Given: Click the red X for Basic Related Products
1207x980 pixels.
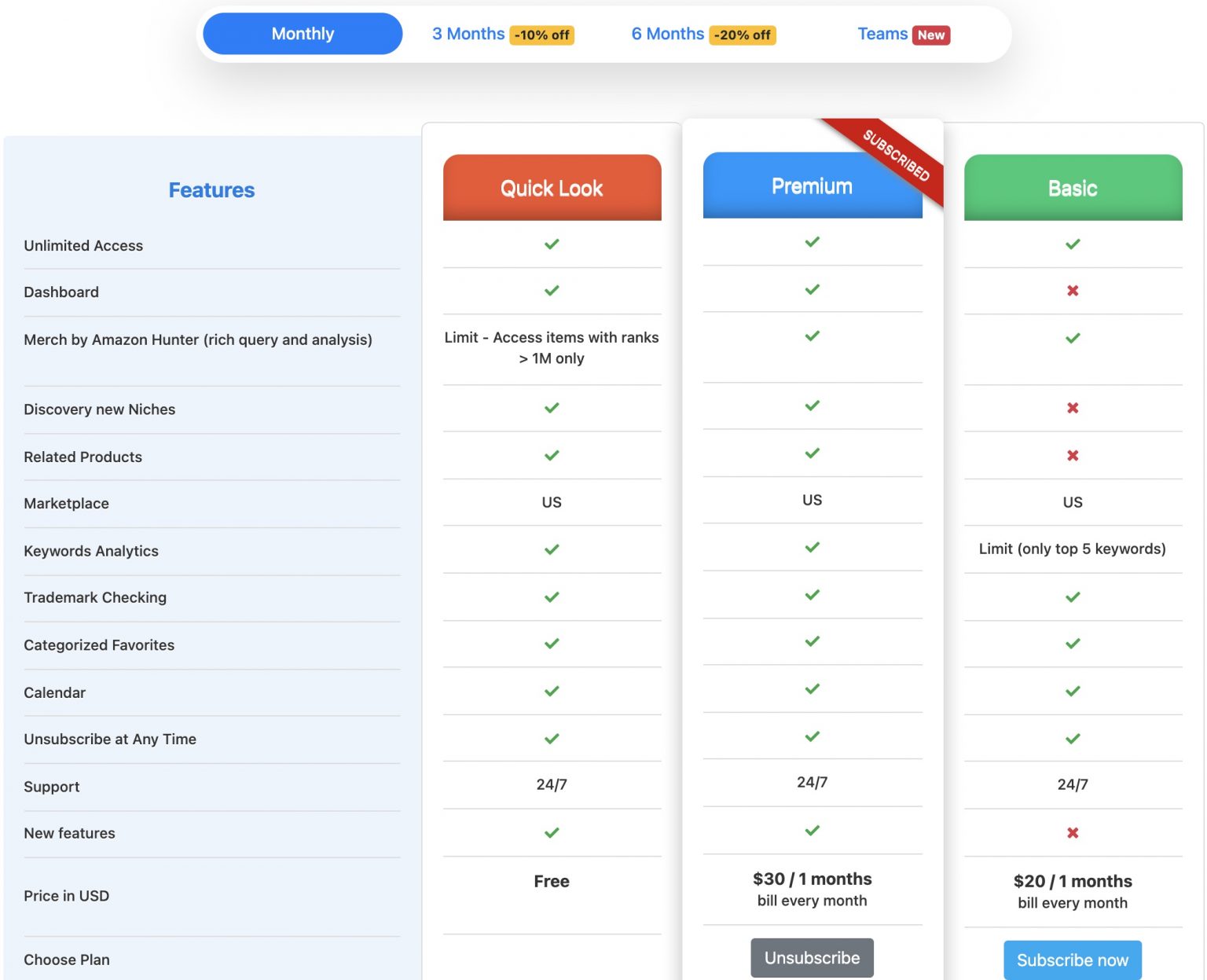Looking at the screenshot, I should coord(1072,455).
